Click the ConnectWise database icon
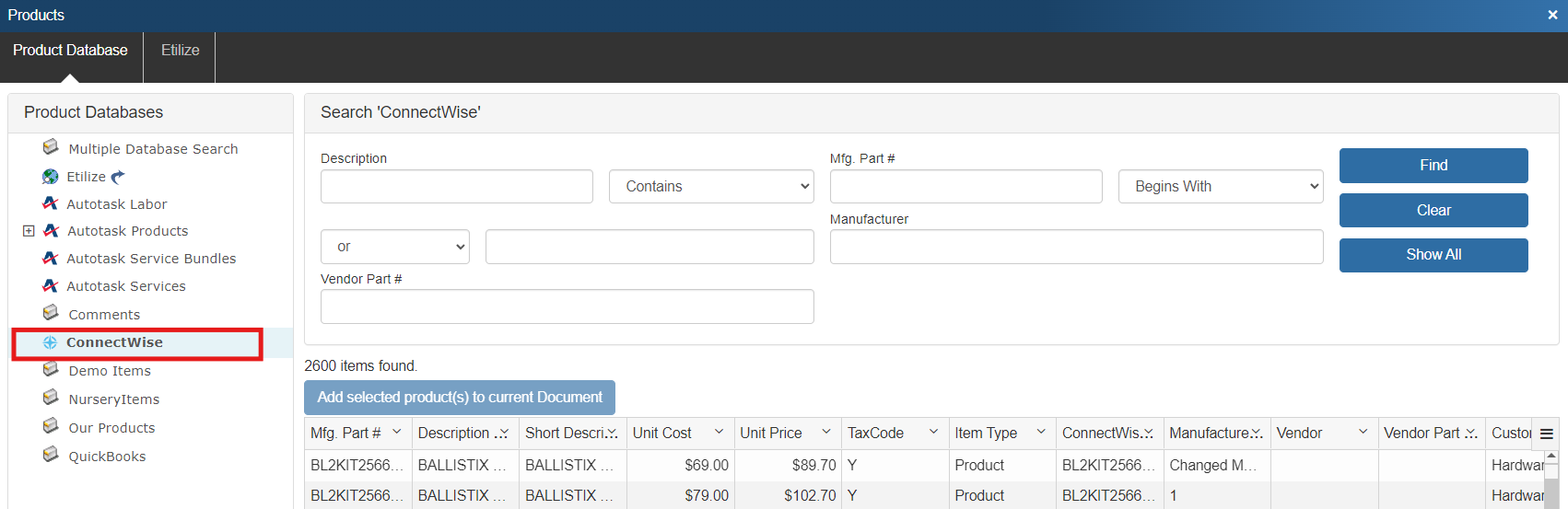Viewport: 1568px width, 509px height. 51,342
